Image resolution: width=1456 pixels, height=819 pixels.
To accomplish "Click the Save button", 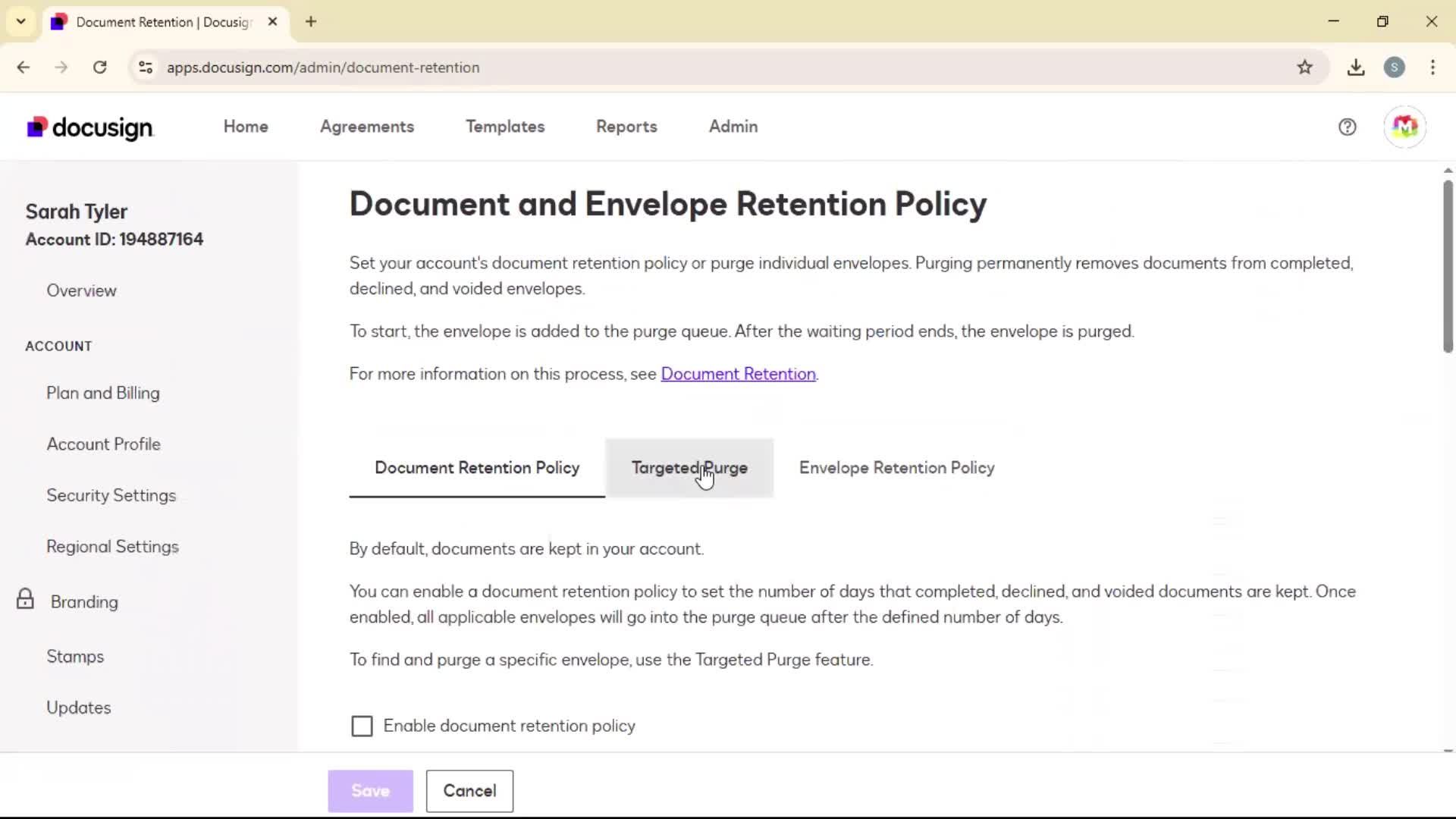I will point(371,791).
